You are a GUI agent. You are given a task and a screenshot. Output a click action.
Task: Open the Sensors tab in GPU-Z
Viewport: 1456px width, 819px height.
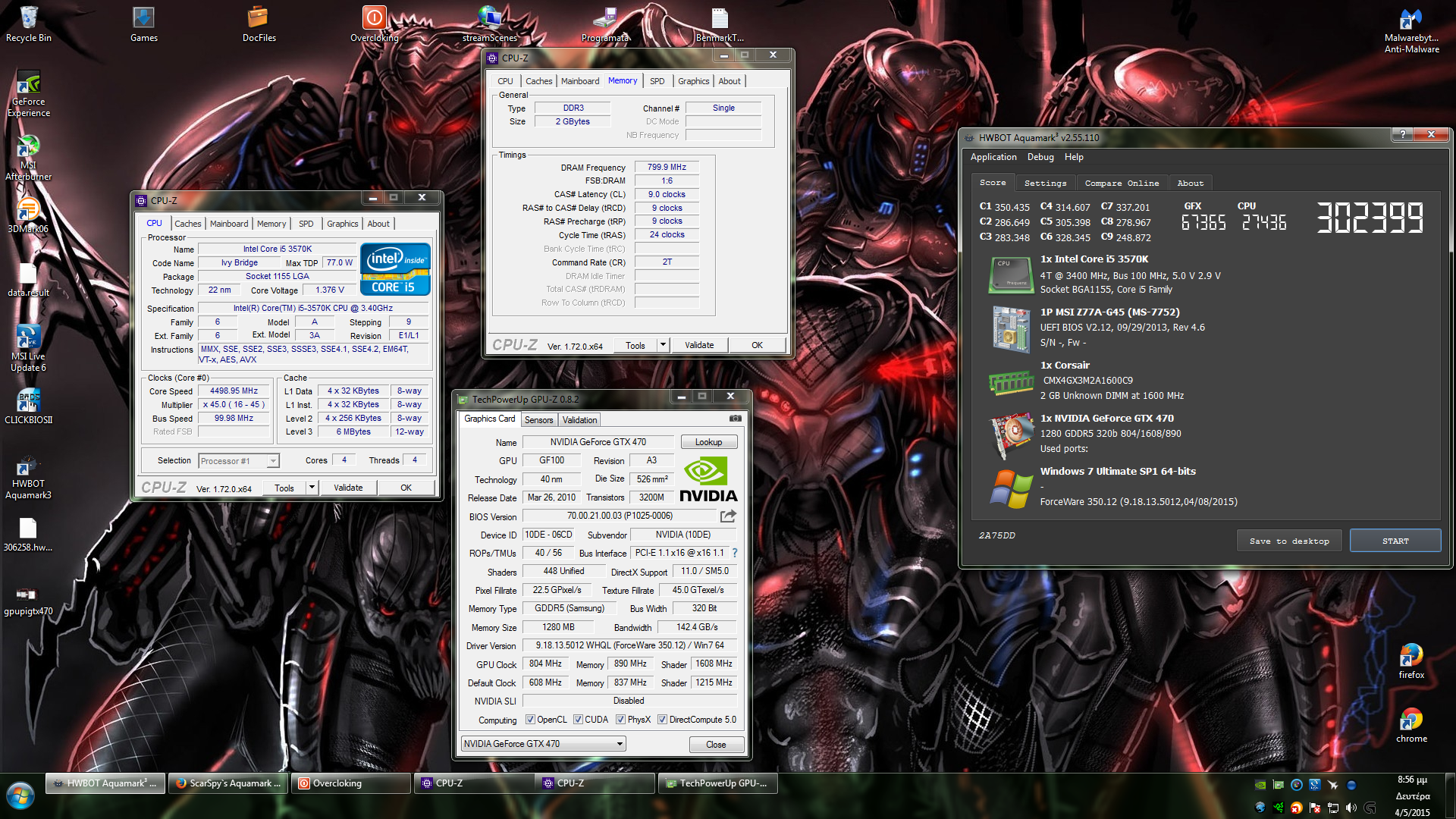[x=538, y=420]
